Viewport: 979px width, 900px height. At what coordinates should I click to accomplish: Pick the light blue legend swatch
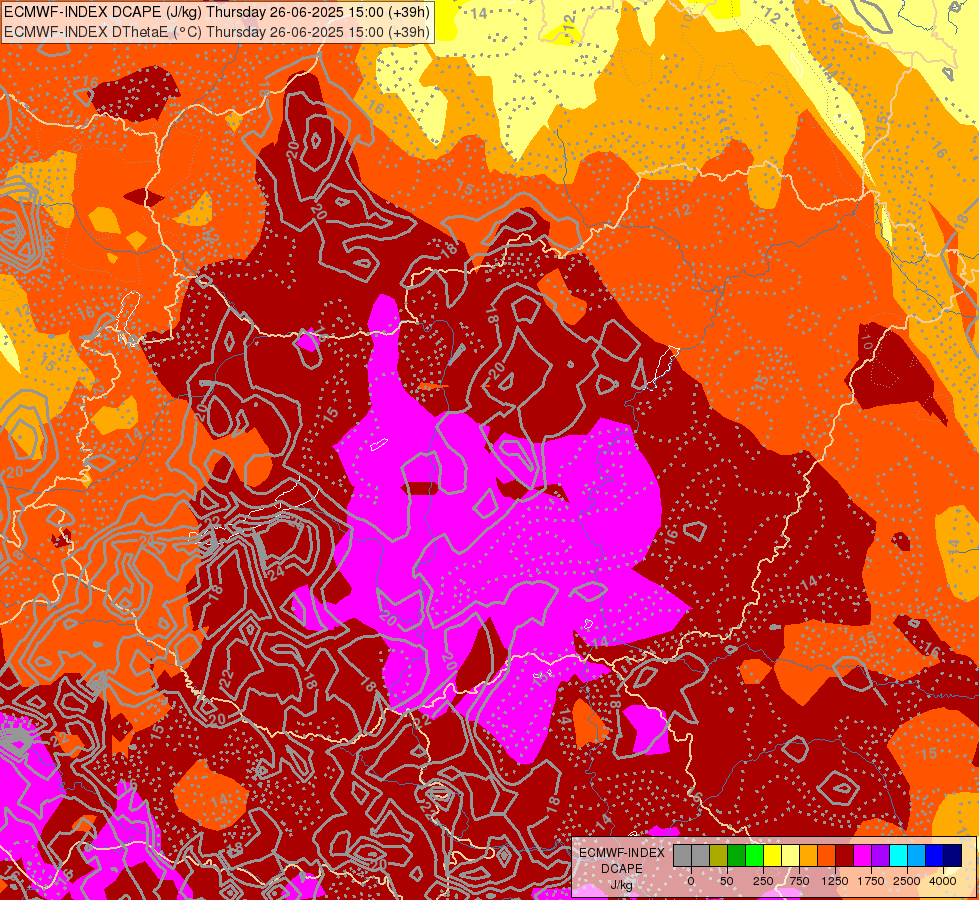[916, 855]
